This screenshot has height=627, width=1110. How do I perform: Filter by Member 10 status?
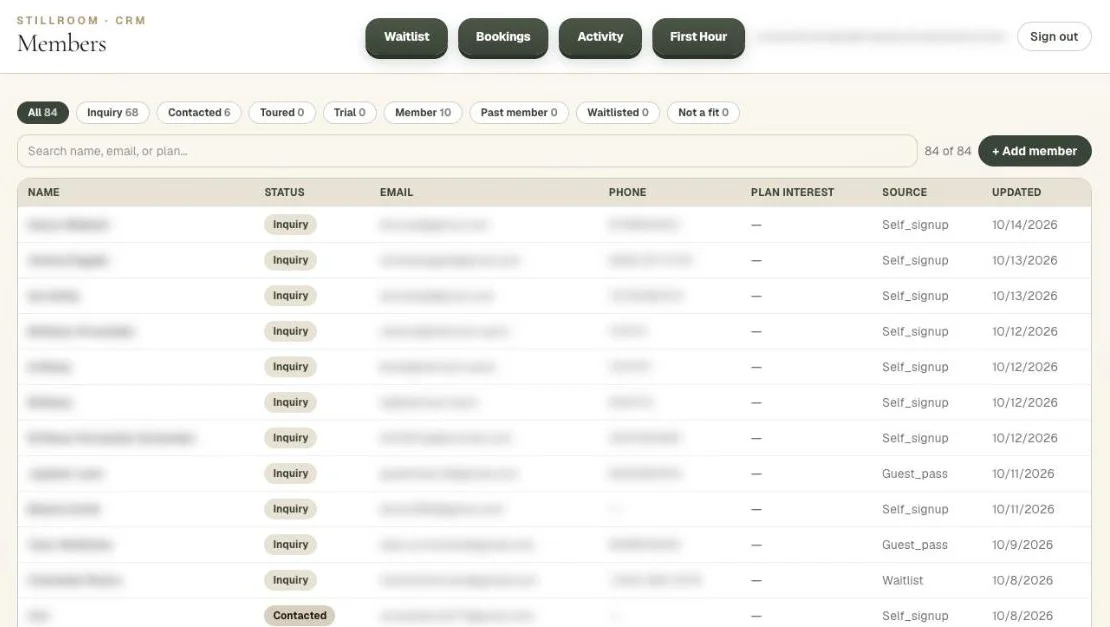point(423,113)
